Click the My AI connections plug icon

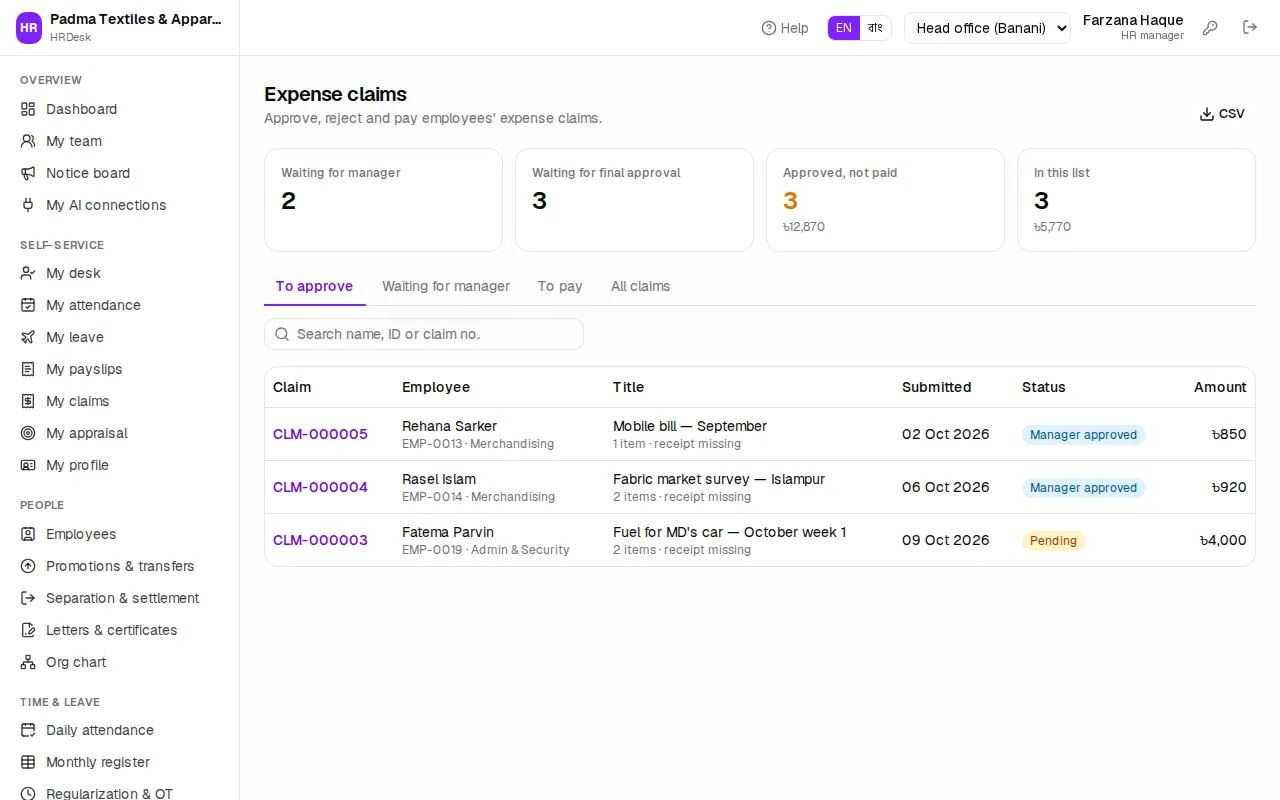click(x=28, y=205)
